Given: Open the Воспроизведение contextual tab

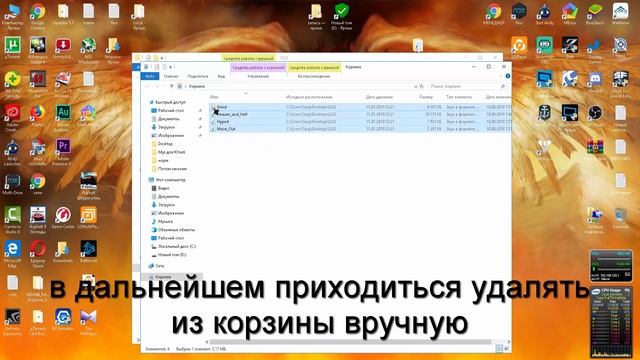Looking at the screenshot, I should [x=313, y=76].
